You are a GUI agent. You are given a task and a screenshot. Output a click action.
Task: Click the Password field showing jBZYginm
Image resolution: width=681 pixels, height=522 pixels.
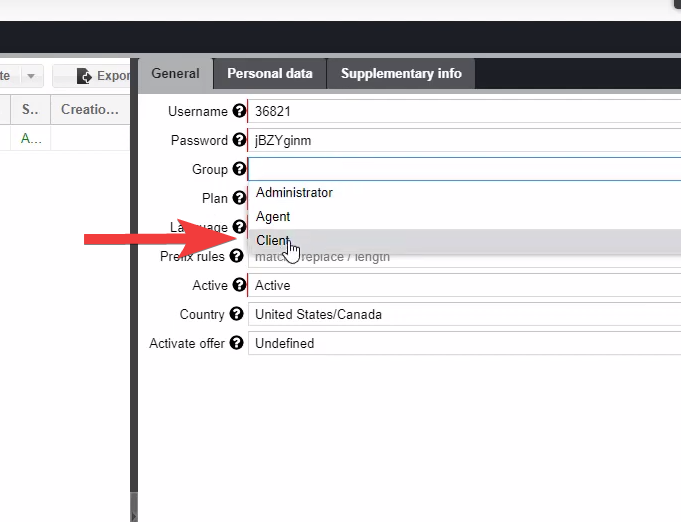tap(464, 140)
